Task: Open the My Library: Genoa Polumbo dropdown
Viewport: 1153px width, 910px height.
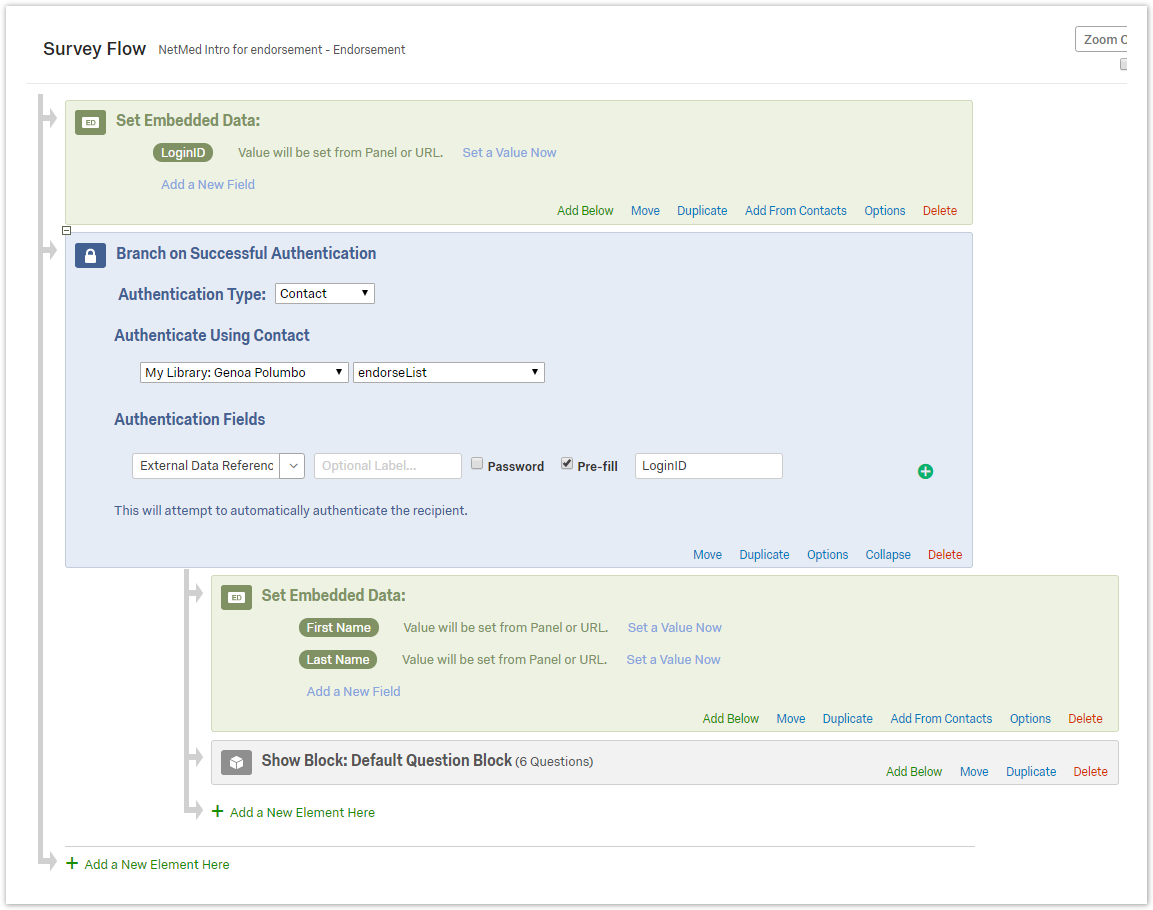Action: (x=244, y=372)
